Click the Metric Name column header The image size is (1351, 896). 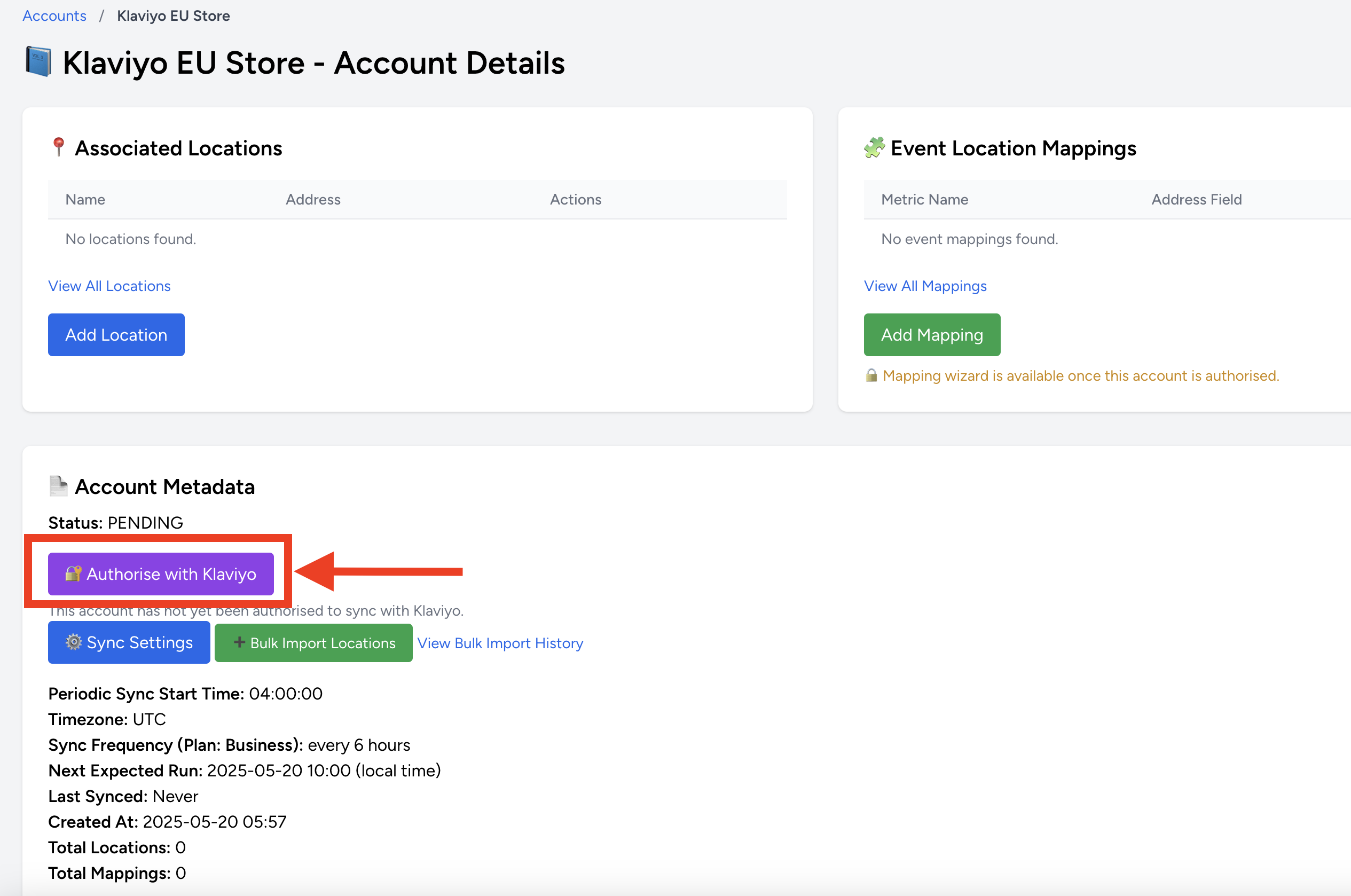[924, 199]
